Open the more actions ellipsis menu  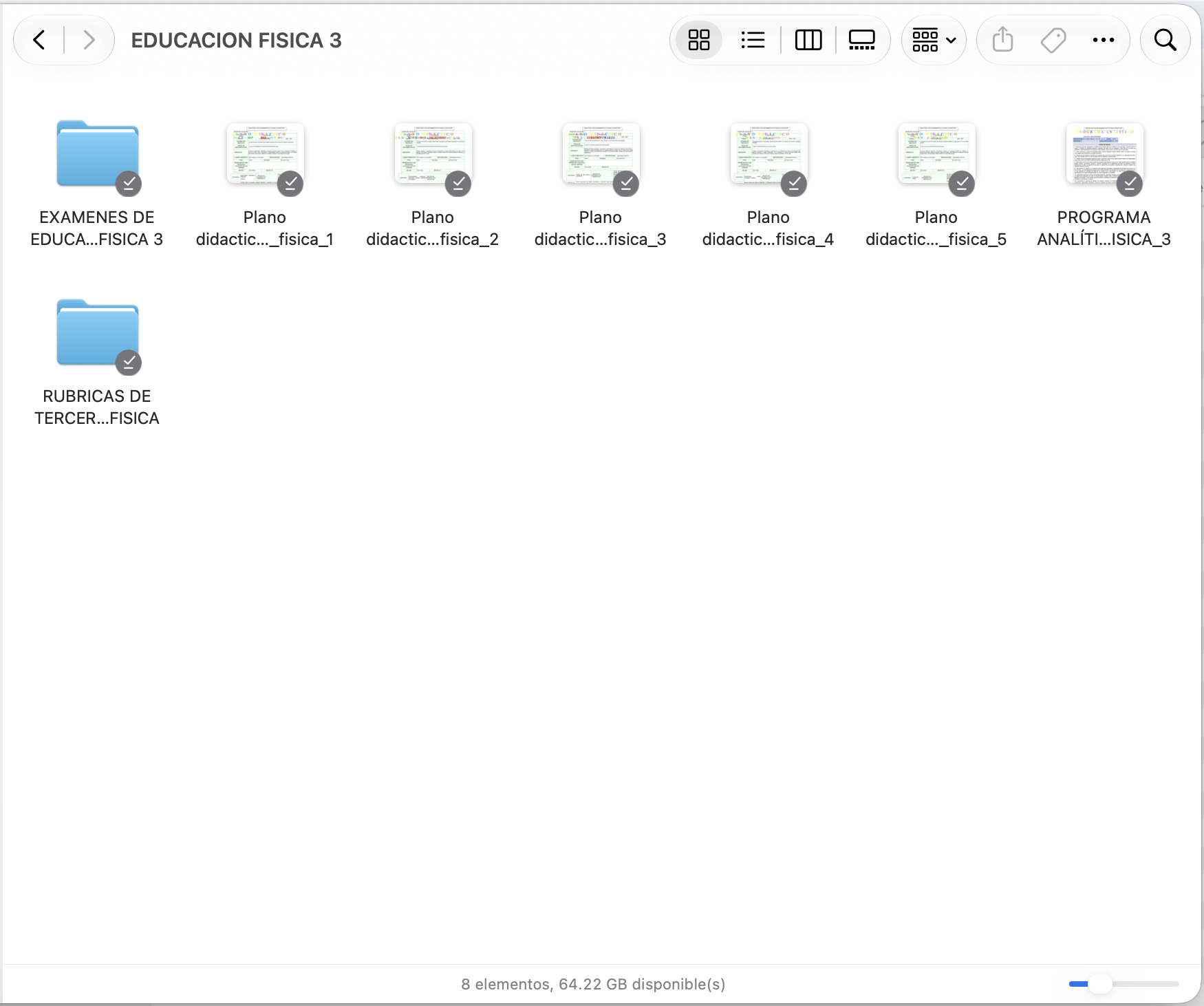click(1104, 40)
